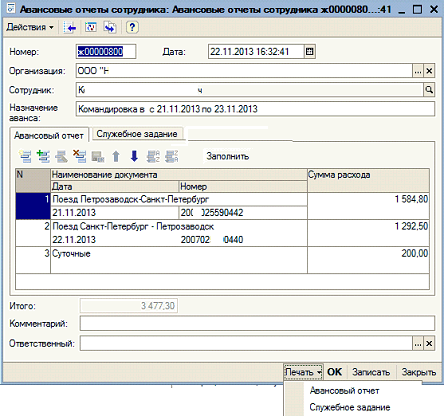This screenshot has width=445, height=417.
Task: Click the delete row icon with red X
Action: pyautogui.click(x=80, y=156)
